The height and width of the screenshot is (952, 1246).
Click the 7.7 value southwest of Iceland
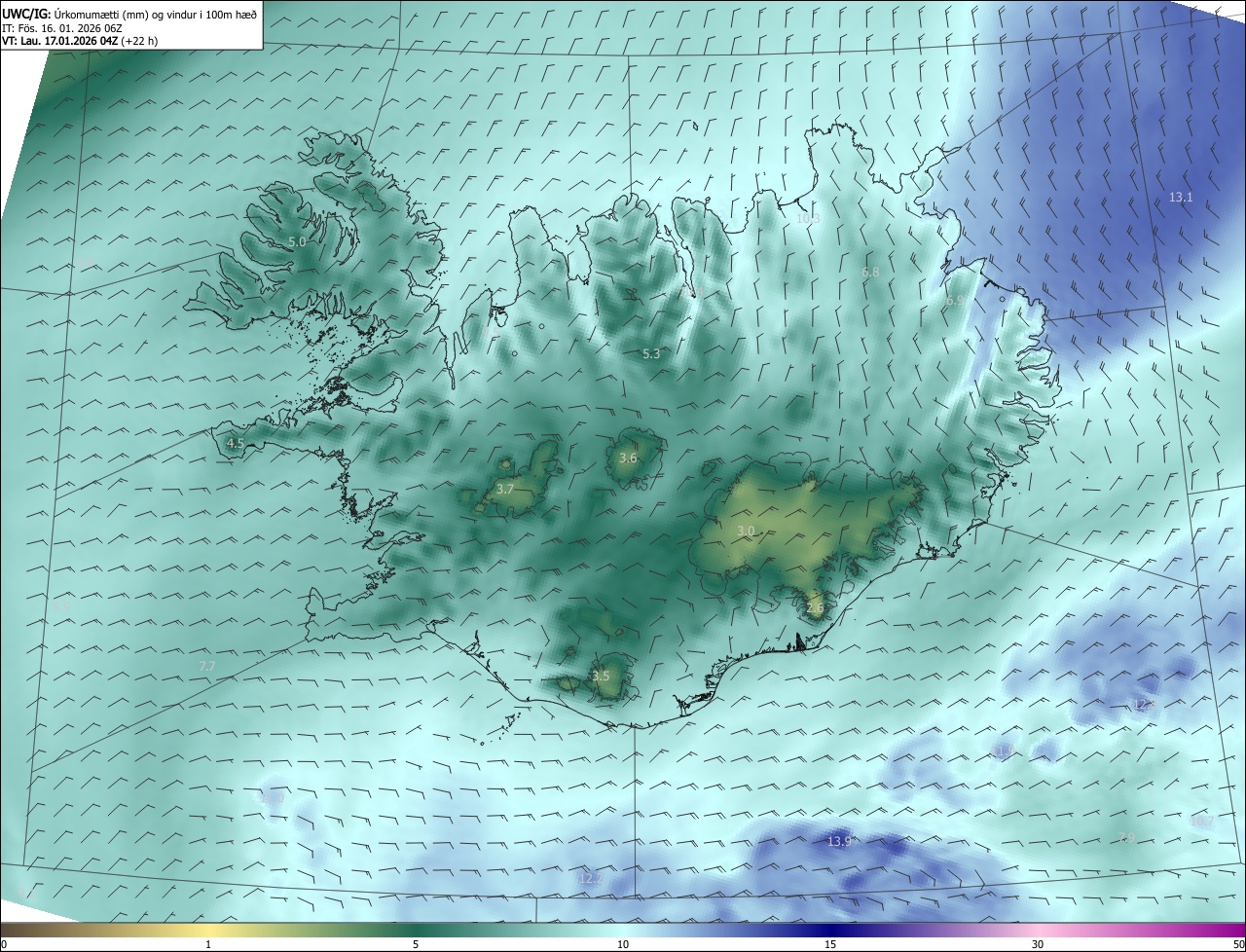click(206, 666)
